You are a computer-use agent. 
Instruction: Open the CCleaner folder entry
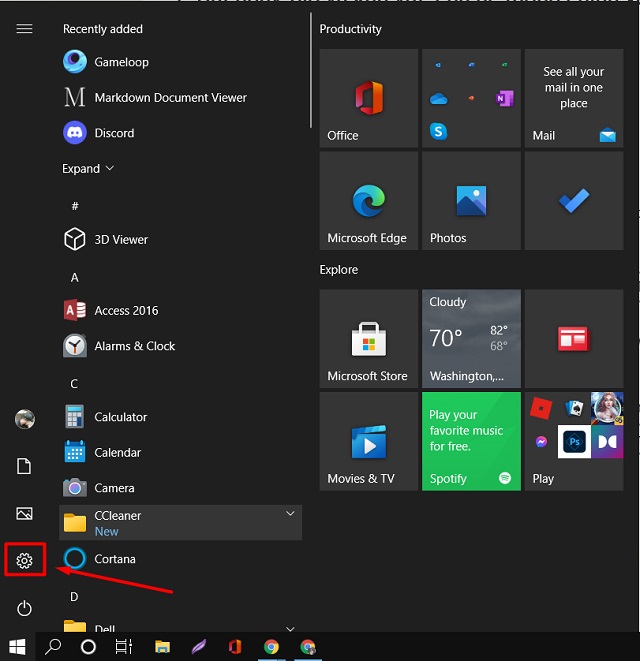pyautogui.click(x=180, y=523)
